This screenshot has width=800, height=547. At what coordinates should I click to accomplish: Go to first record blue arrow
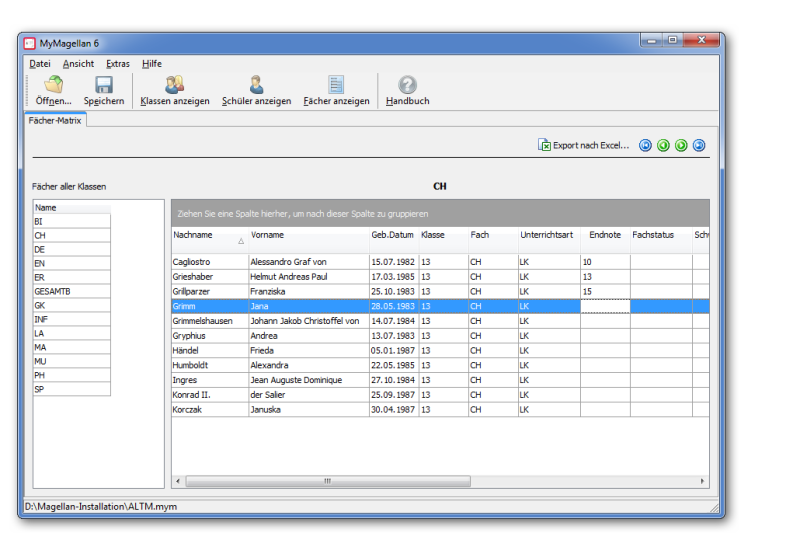click(645, 145)
